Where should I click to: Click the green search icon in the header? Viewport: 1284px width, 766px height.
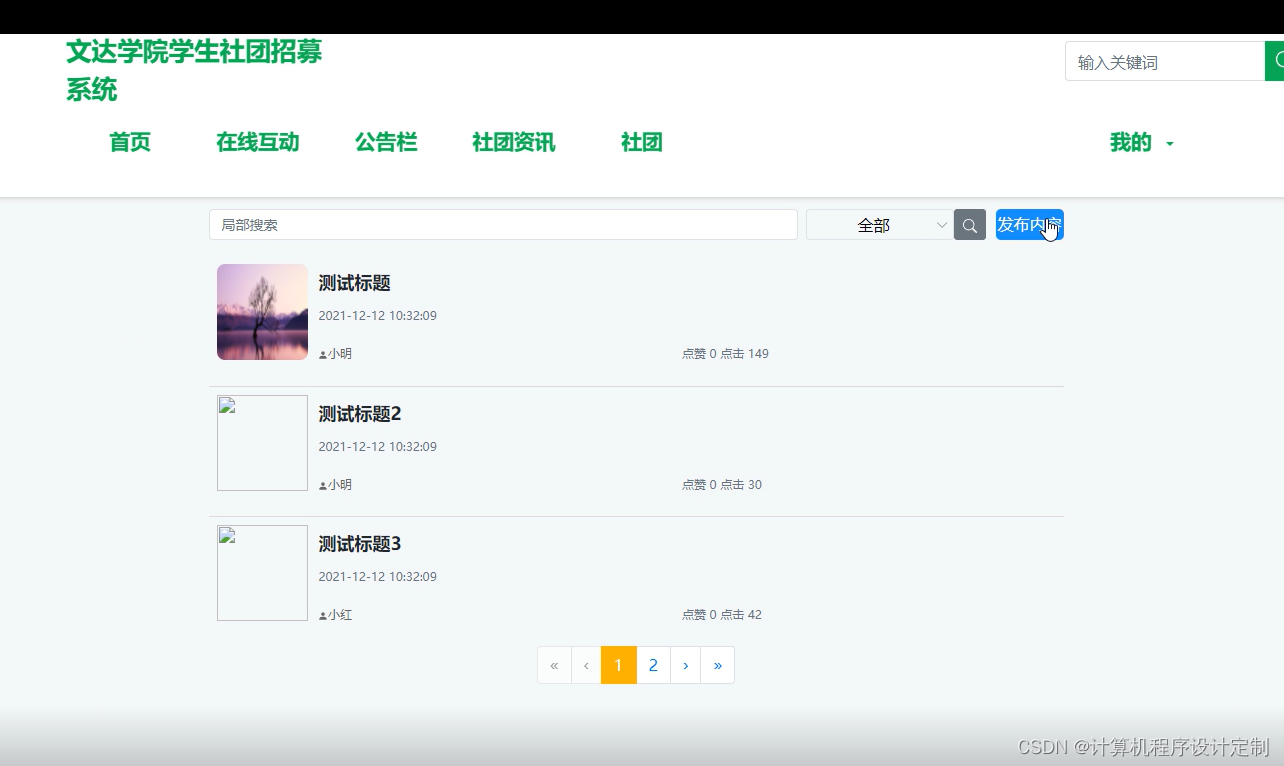pos(1275,61)
